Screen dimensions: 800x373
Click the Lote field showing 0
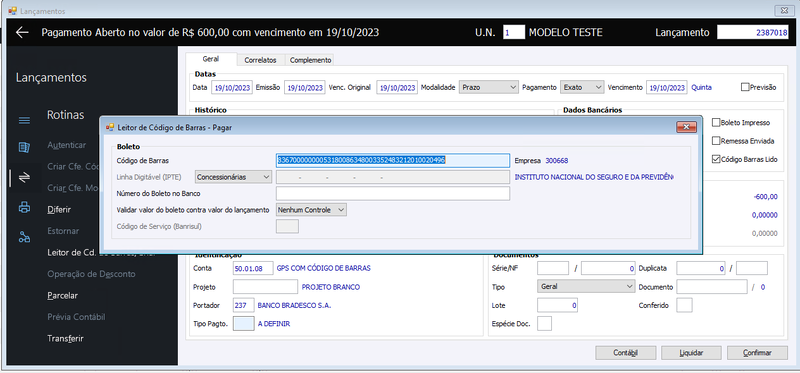558,305
